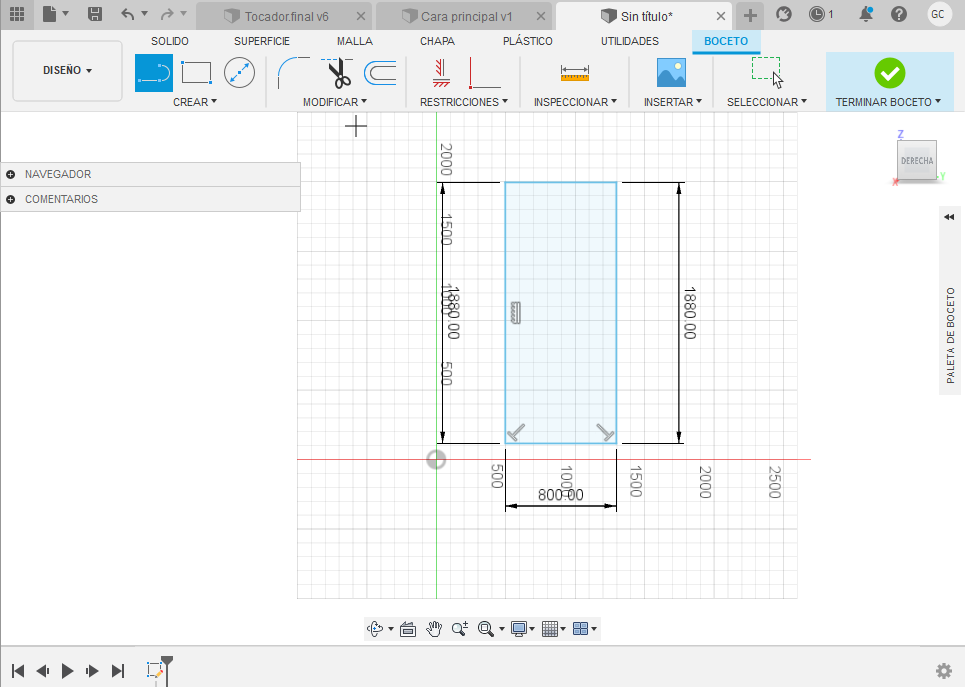Click the green Terminar Boceto checkmark
965x687 pixels.
[x=889, y=72]
